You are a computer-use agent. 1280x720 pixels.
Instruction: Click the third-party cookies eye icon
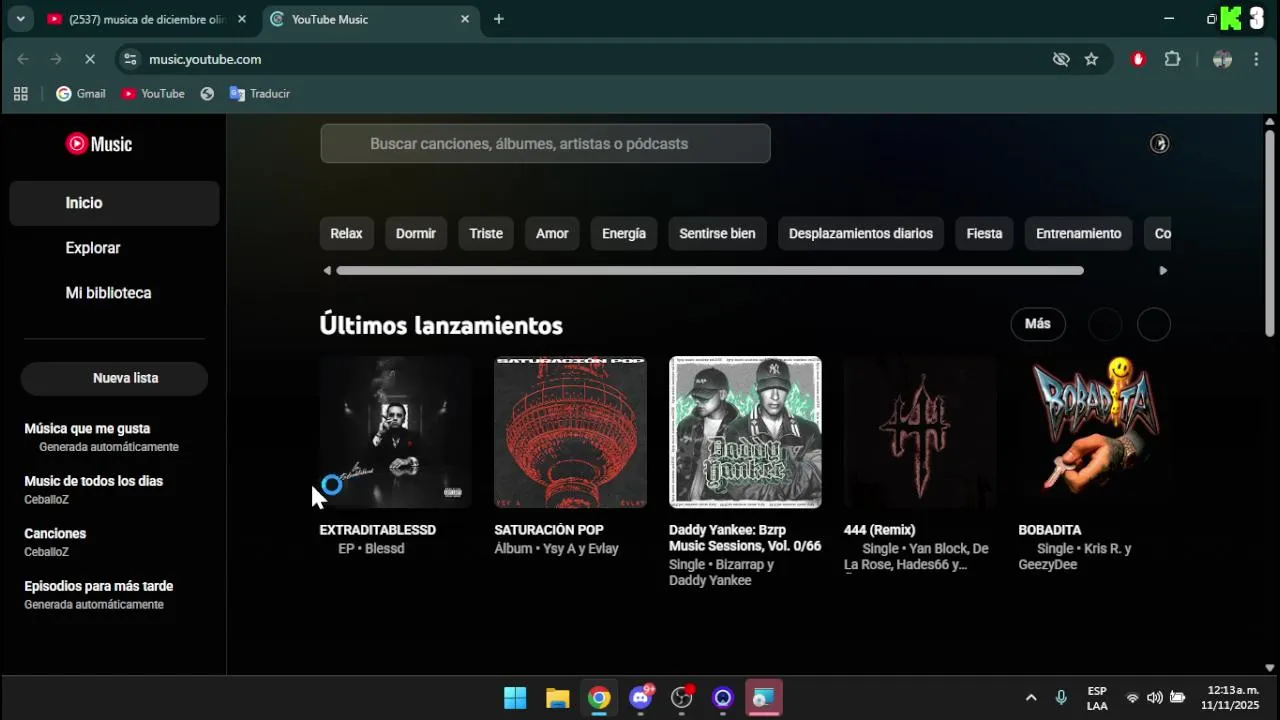click(1061, 59)
